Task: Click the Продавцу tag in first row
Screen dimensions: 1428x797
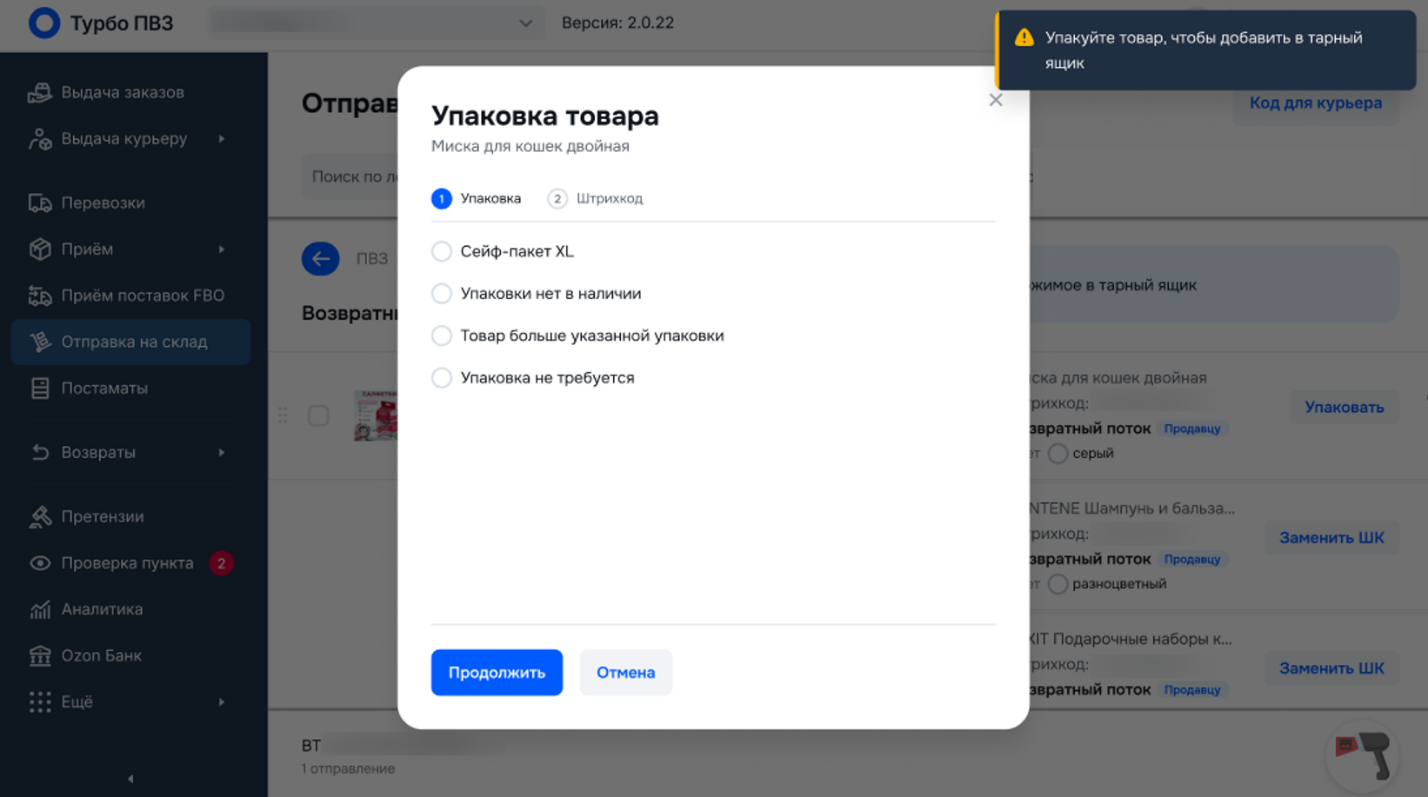Action: 1192,428
